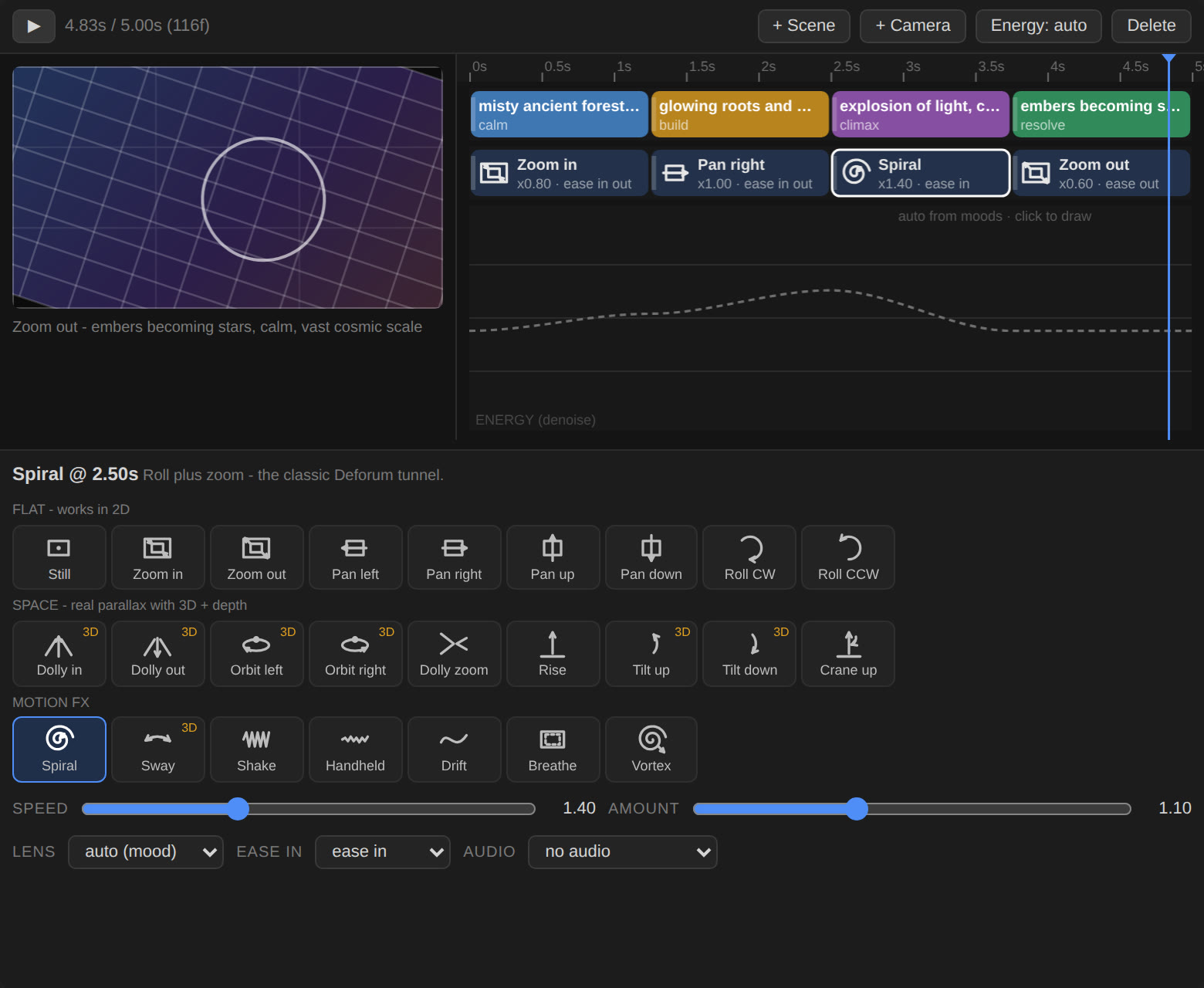Open the Lens dropdown
This screenshot has width=1204, height=988.
tap(146, 851)
